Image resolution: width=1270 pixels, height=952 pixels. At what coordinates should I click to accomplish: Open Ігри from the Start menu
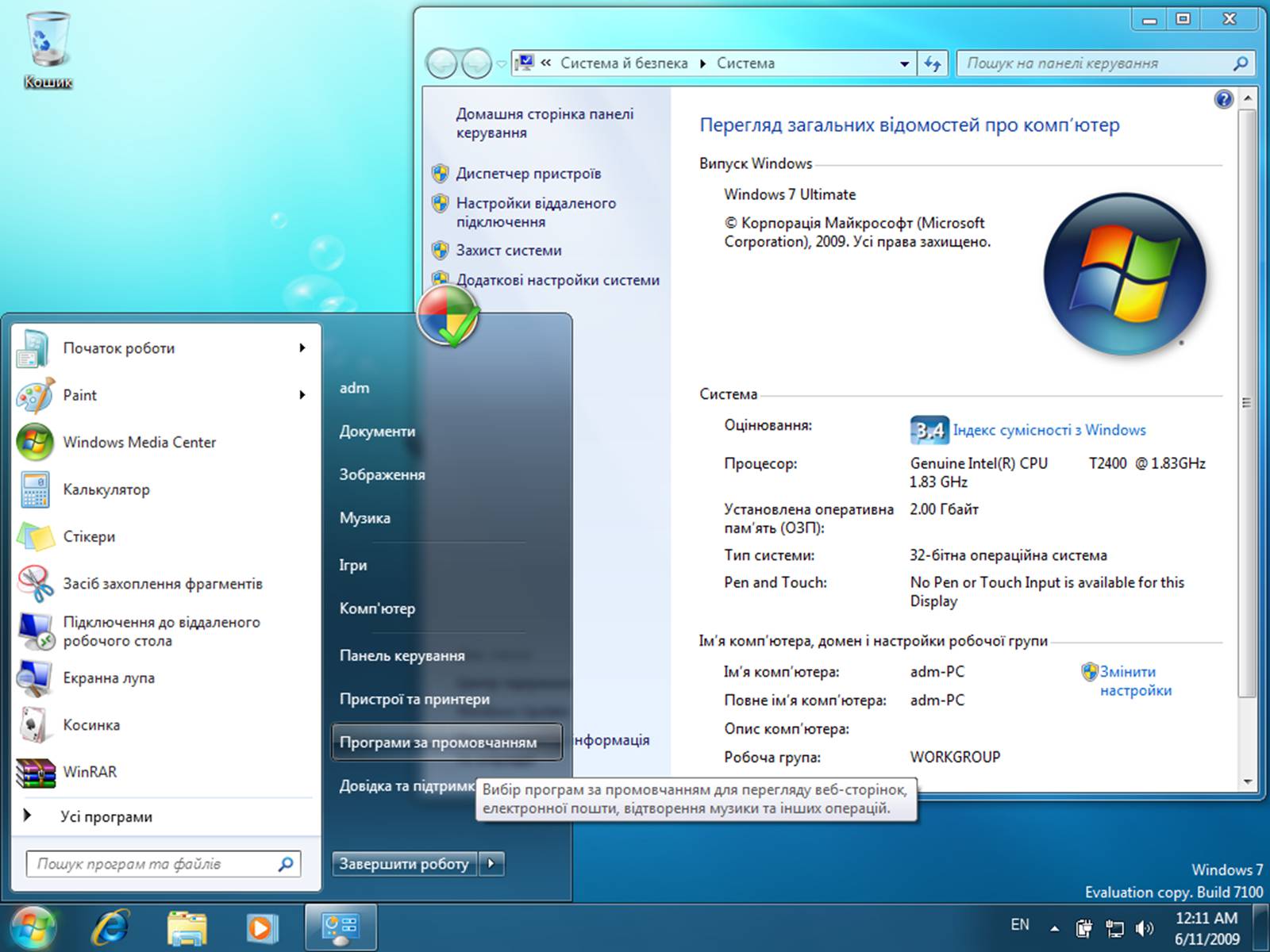click(353, 565)
